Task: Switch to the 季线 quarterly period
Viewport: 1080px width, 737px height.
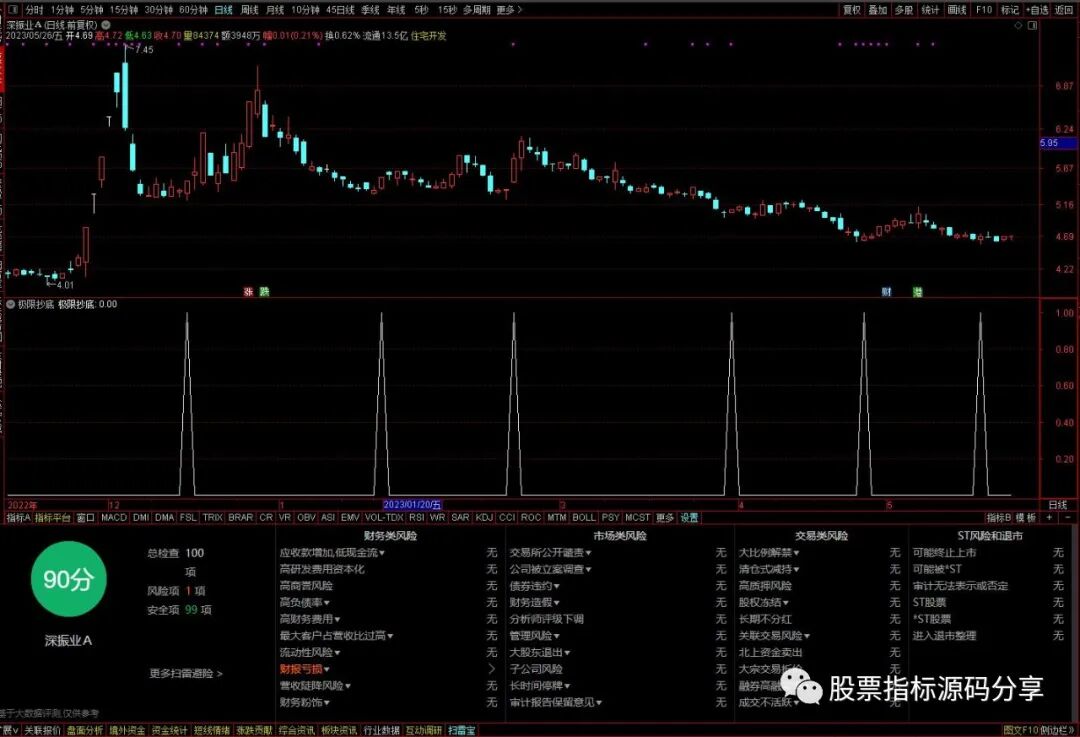Action: click(371, 10)
